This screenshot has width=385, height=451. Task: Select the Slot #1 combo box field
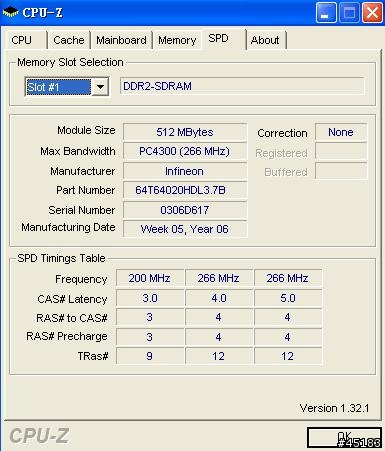pyautogui.click(x=67, y=87)
